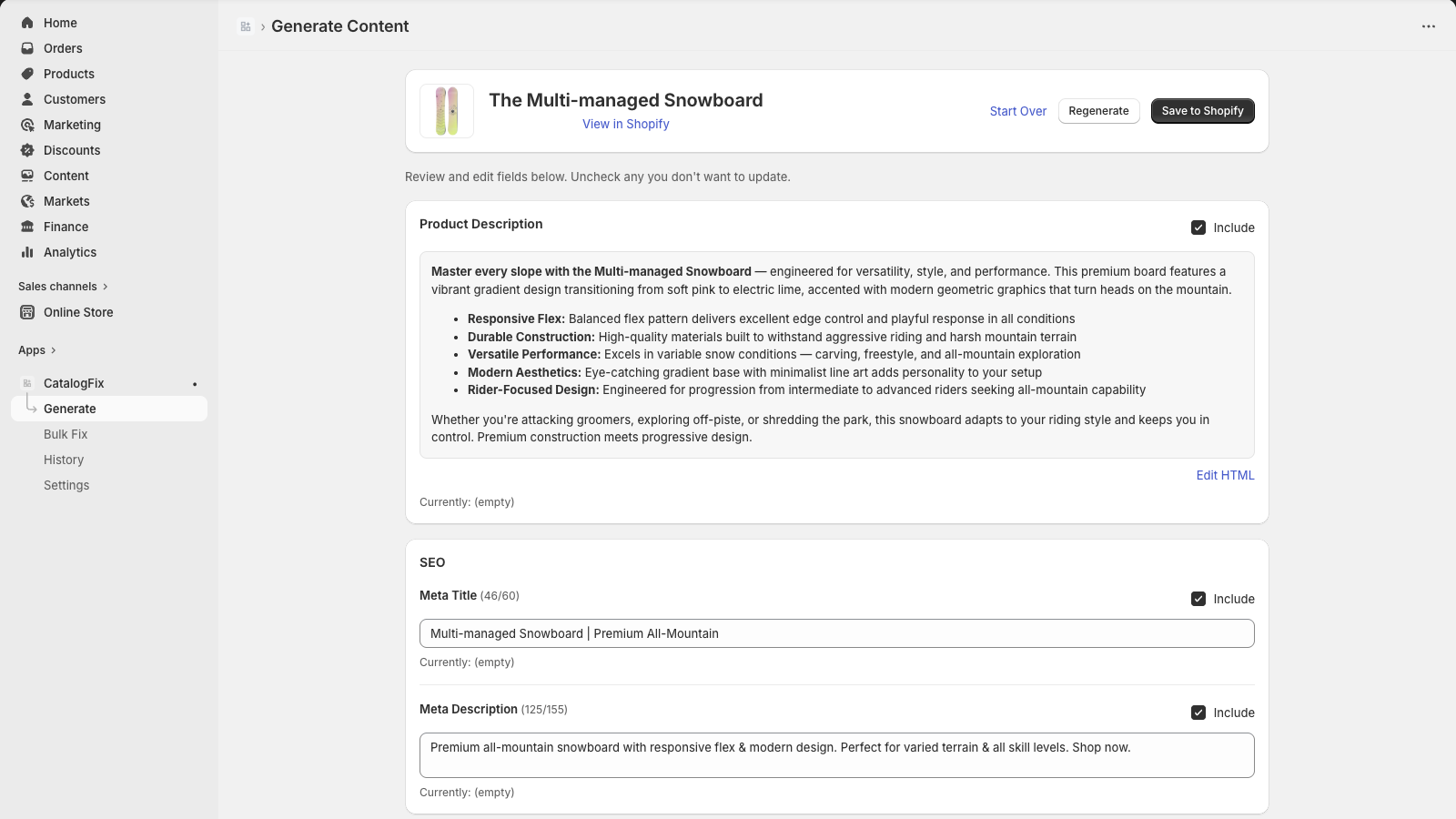
Task: Select the Analytics bar-chart icon
Action: [x=26, y=252]
